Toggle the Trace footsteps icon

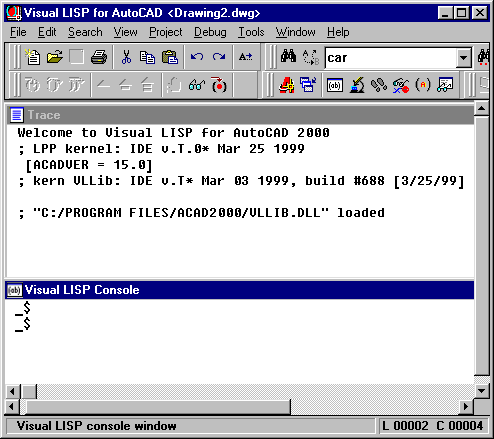coord(379,85)
